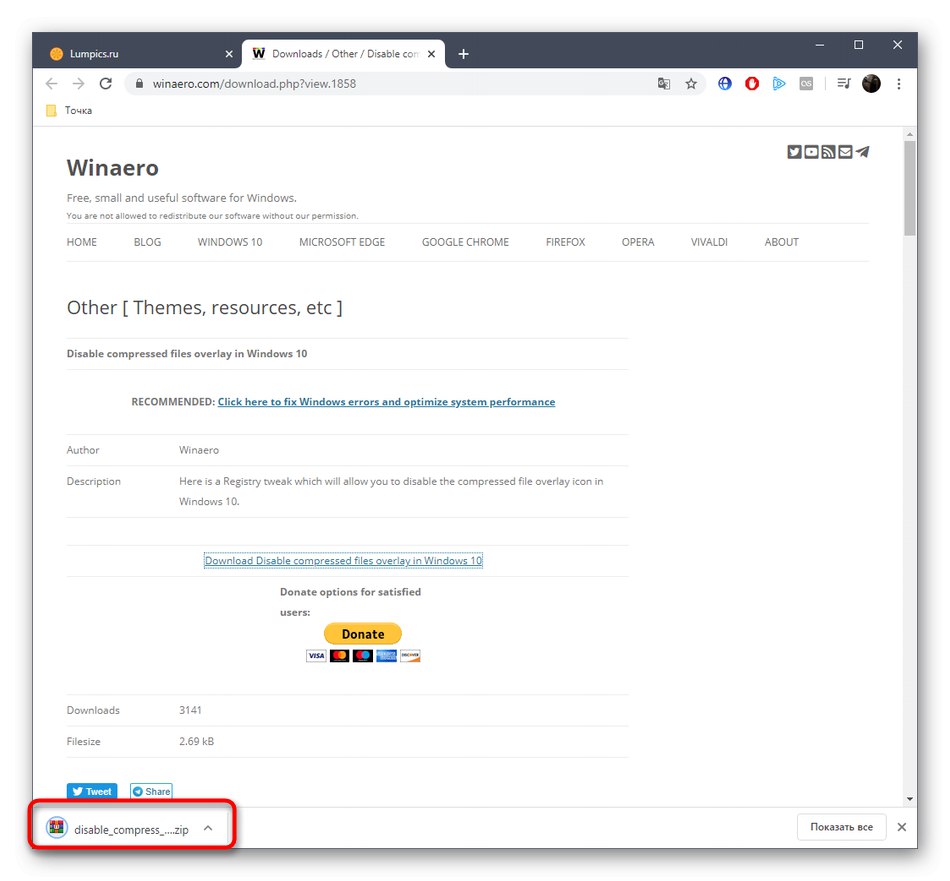The image size is (950, 881).
Task: Open the ABOUT menu item
Action: (x=782, y=242)
